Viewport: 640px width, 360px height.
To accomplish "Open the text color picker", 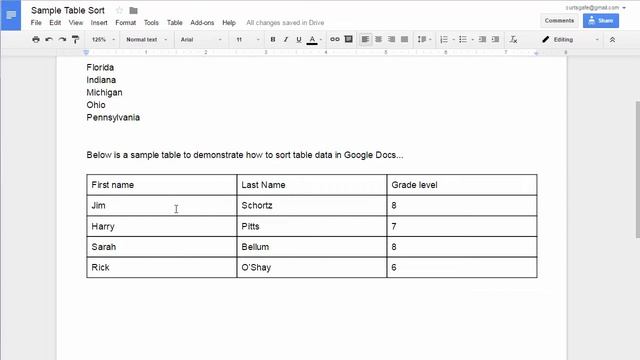I will coord(312,40).
